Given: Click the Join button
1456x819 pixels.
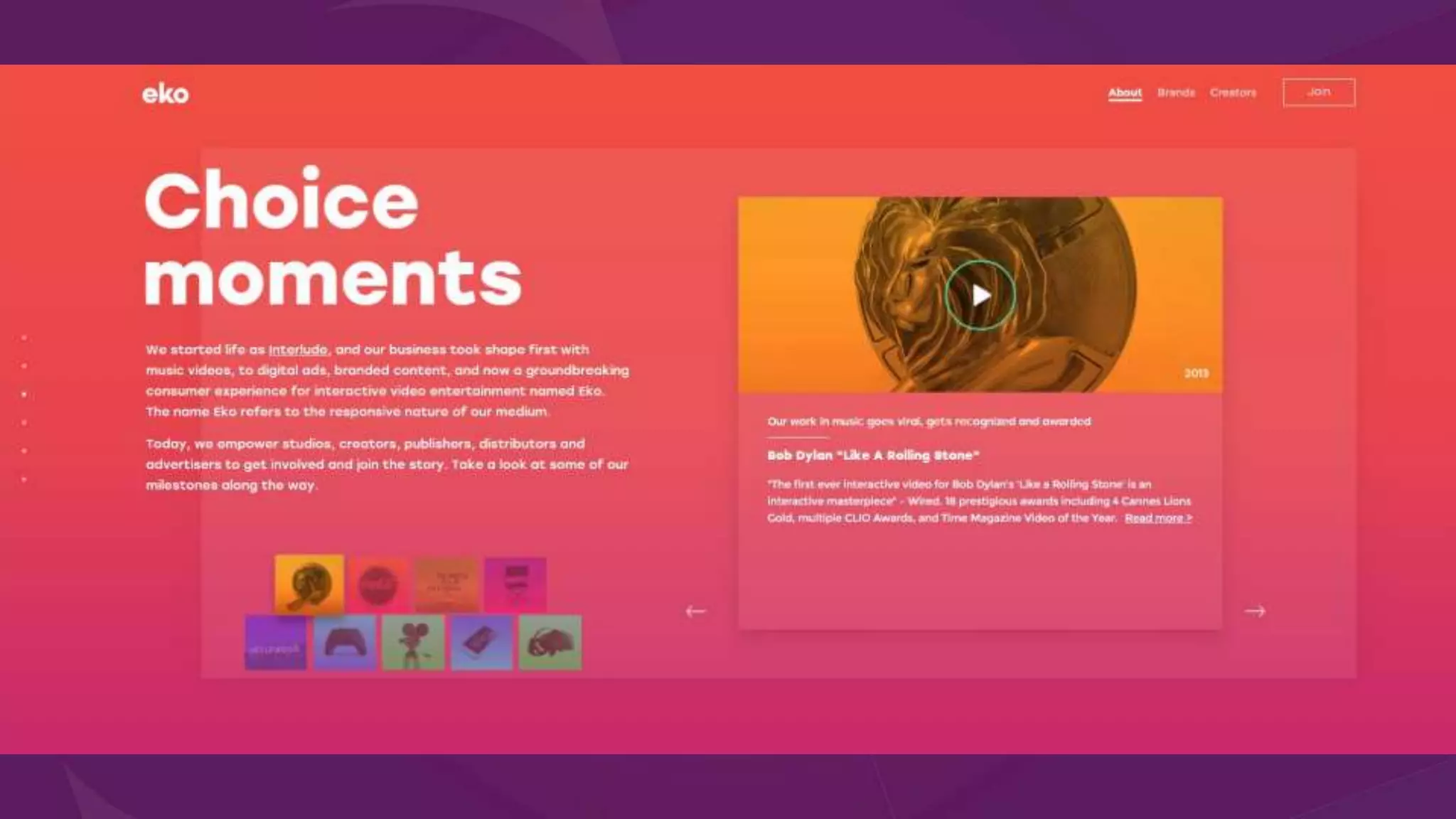Looking at the screenshot, I should (1319, 92).
